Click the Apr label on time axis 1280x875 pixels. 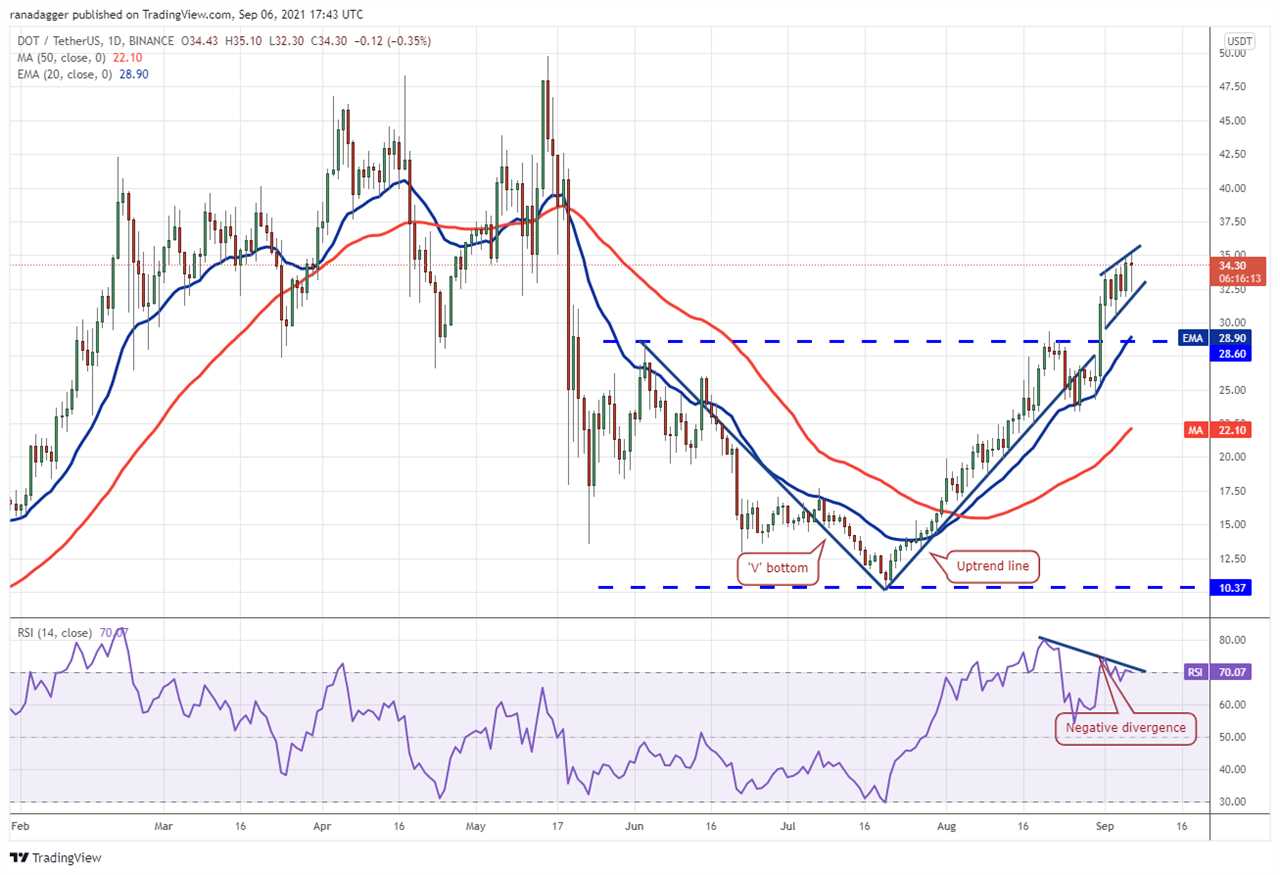point(322,828)
